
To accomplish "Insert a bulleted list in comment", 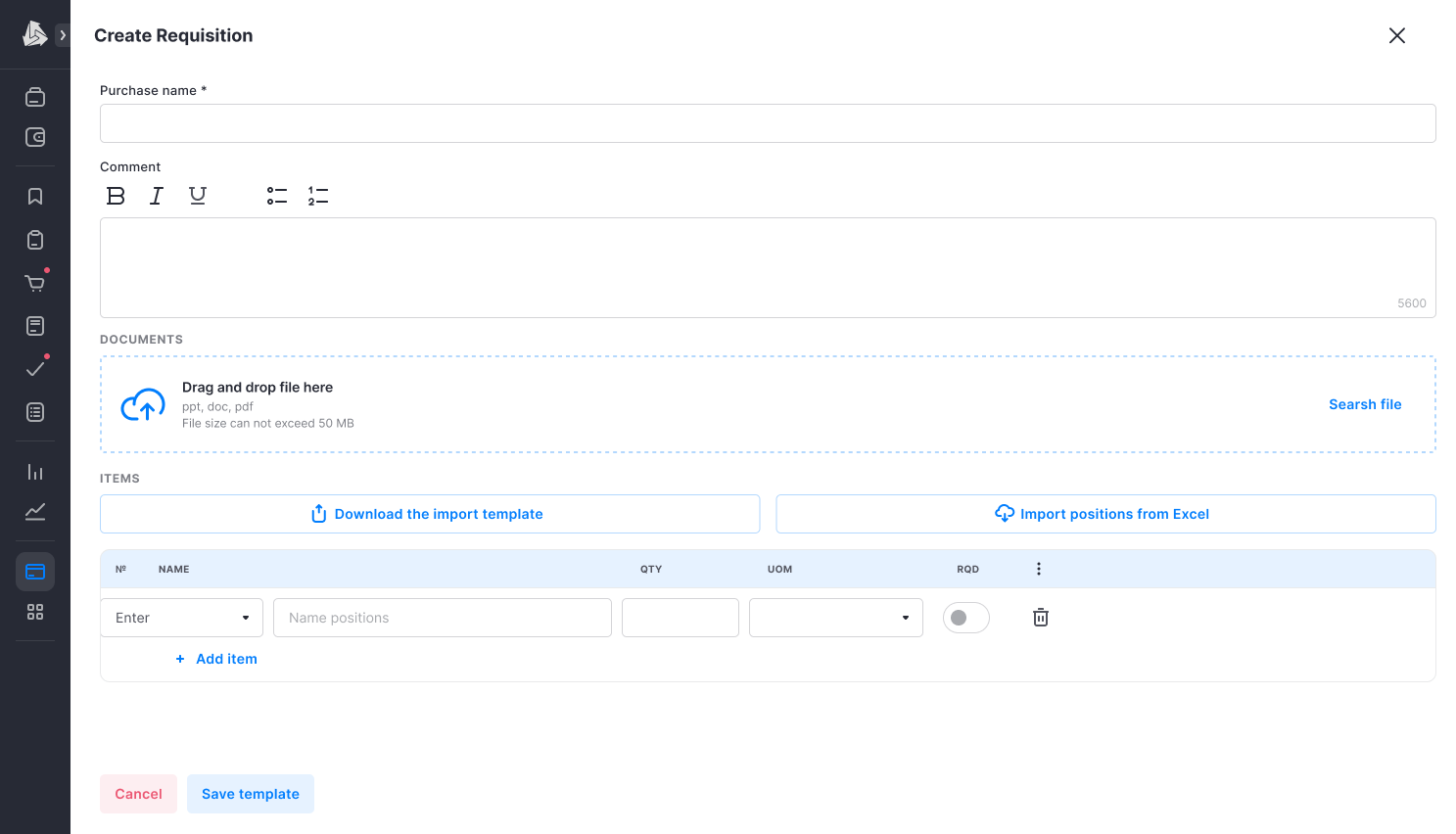I will point(277,196).
